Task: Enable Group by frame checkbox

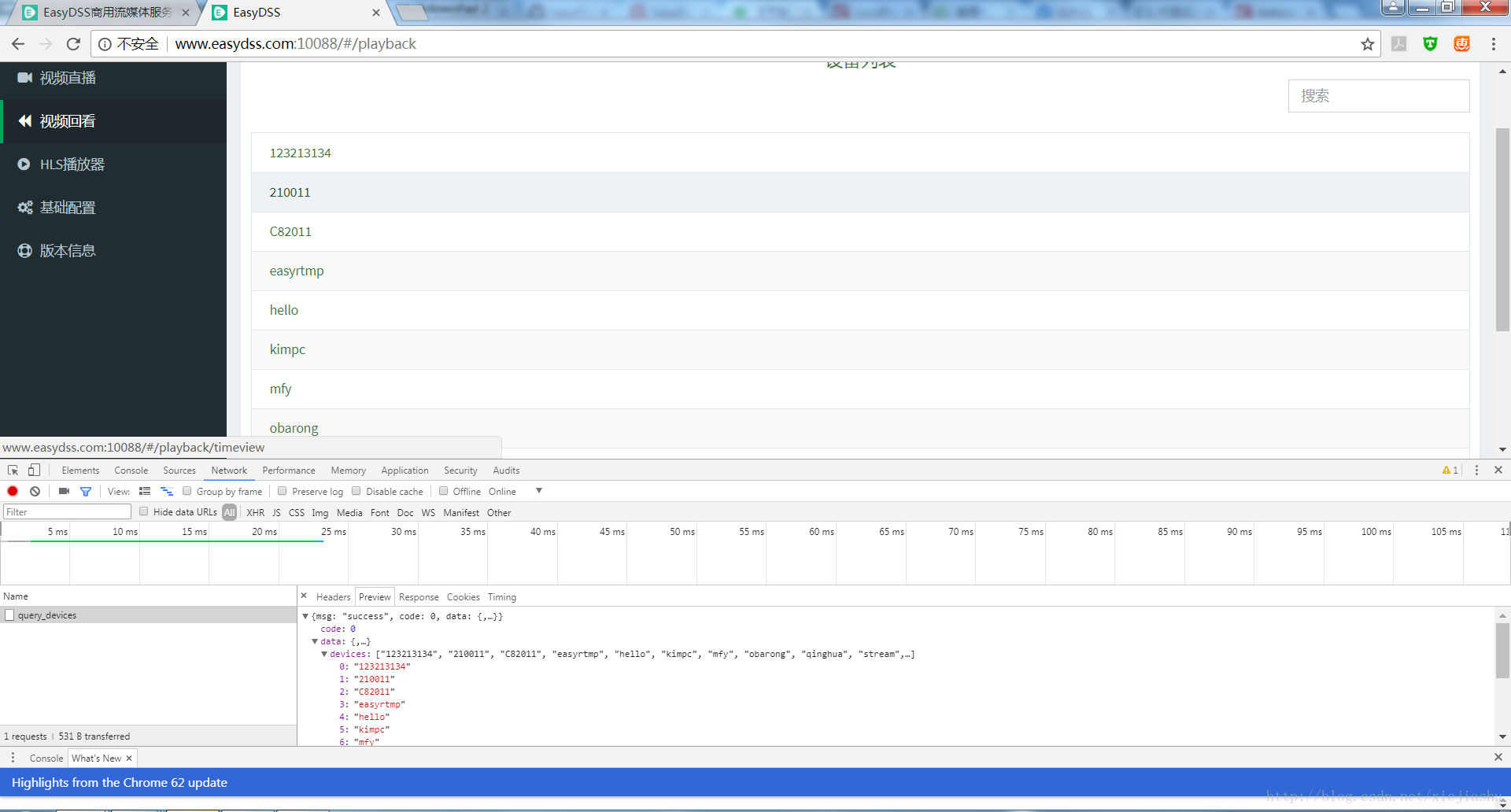Action: pos(187,491)
